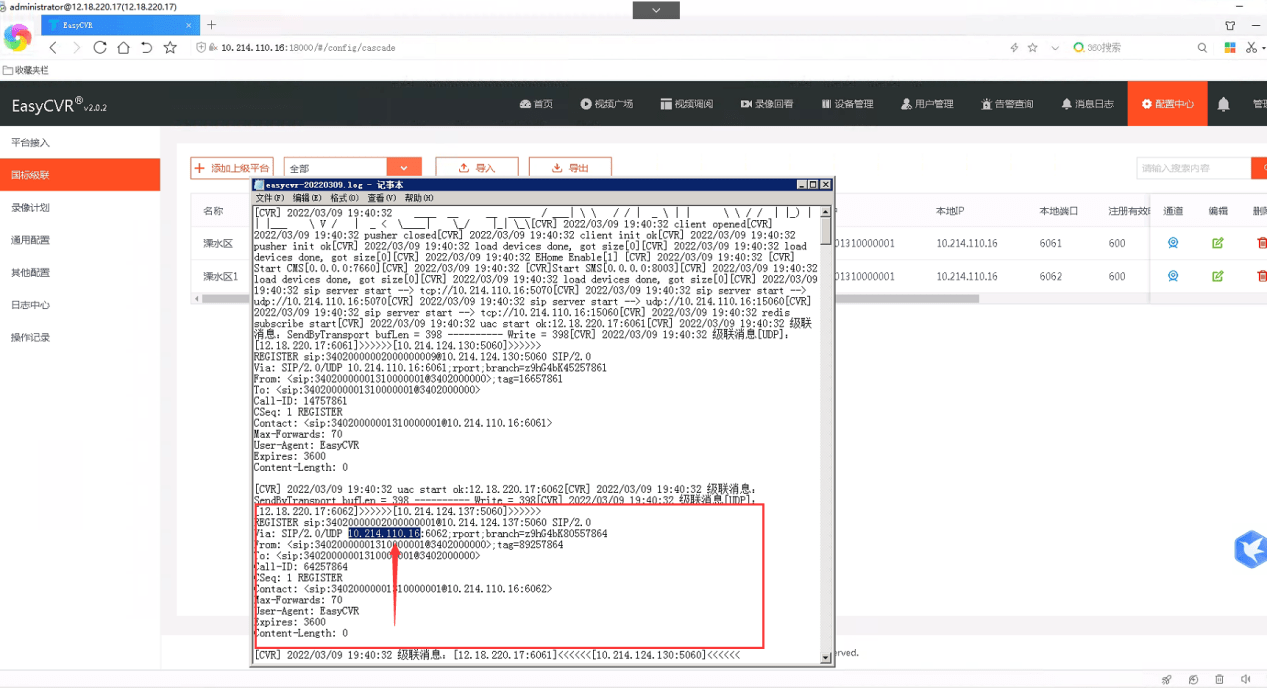Click Notepad scrollbar up arrow
Viewport: 1267px width, 688px height.
tap(826, 212)
